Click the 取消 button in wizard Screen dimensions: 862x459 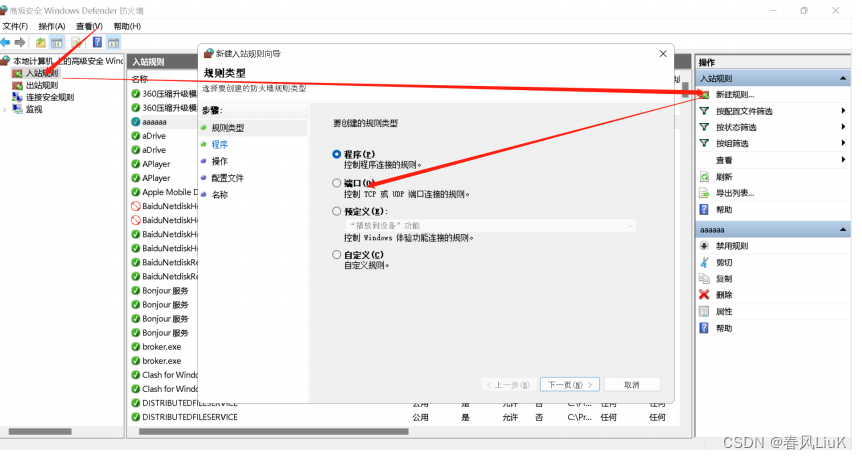632,385
